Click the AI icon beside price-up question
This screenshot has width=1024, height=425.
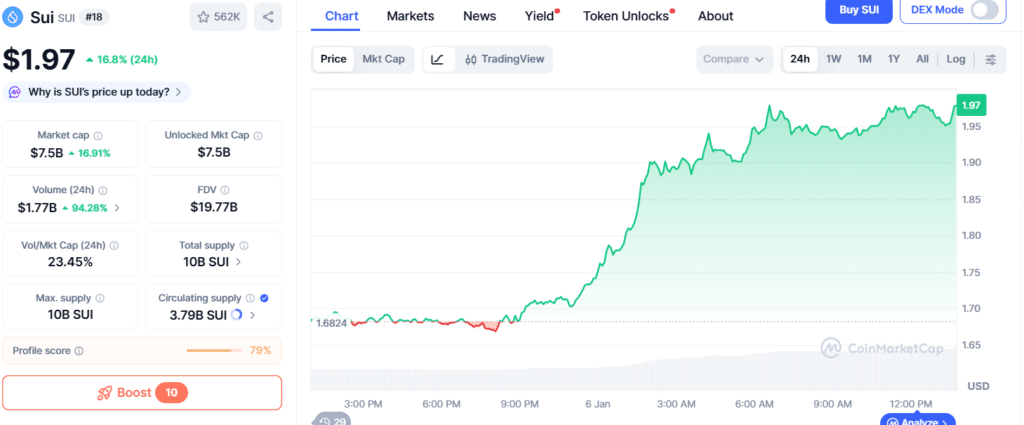pos(15,92)
